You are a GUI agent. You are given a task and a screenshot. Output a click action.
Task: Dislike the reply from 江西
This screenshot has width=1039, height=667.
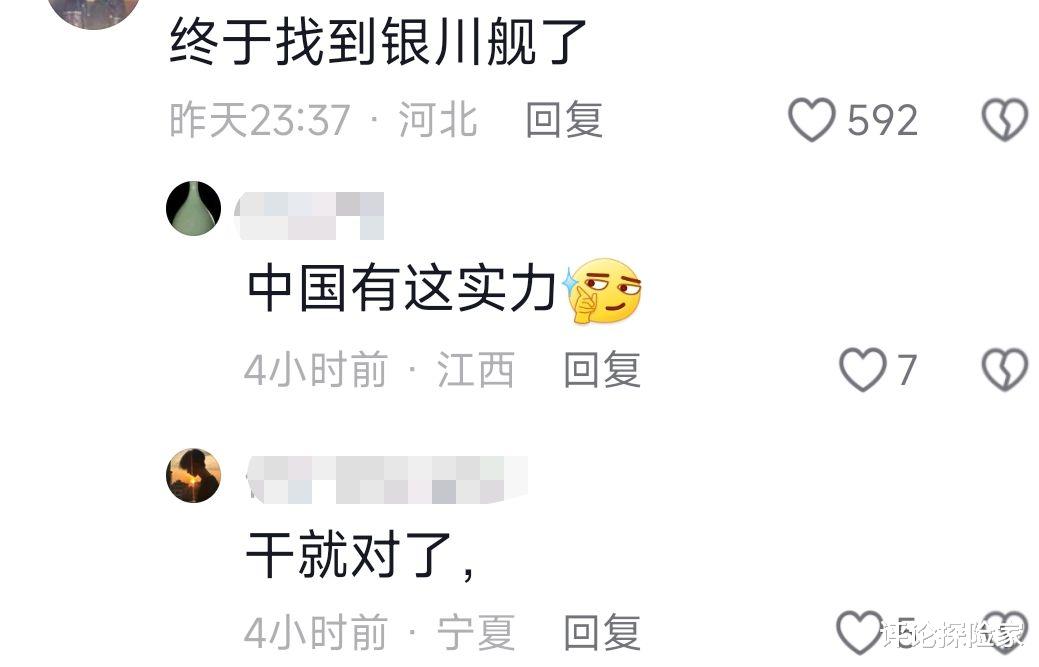(x=1005, y=370)
